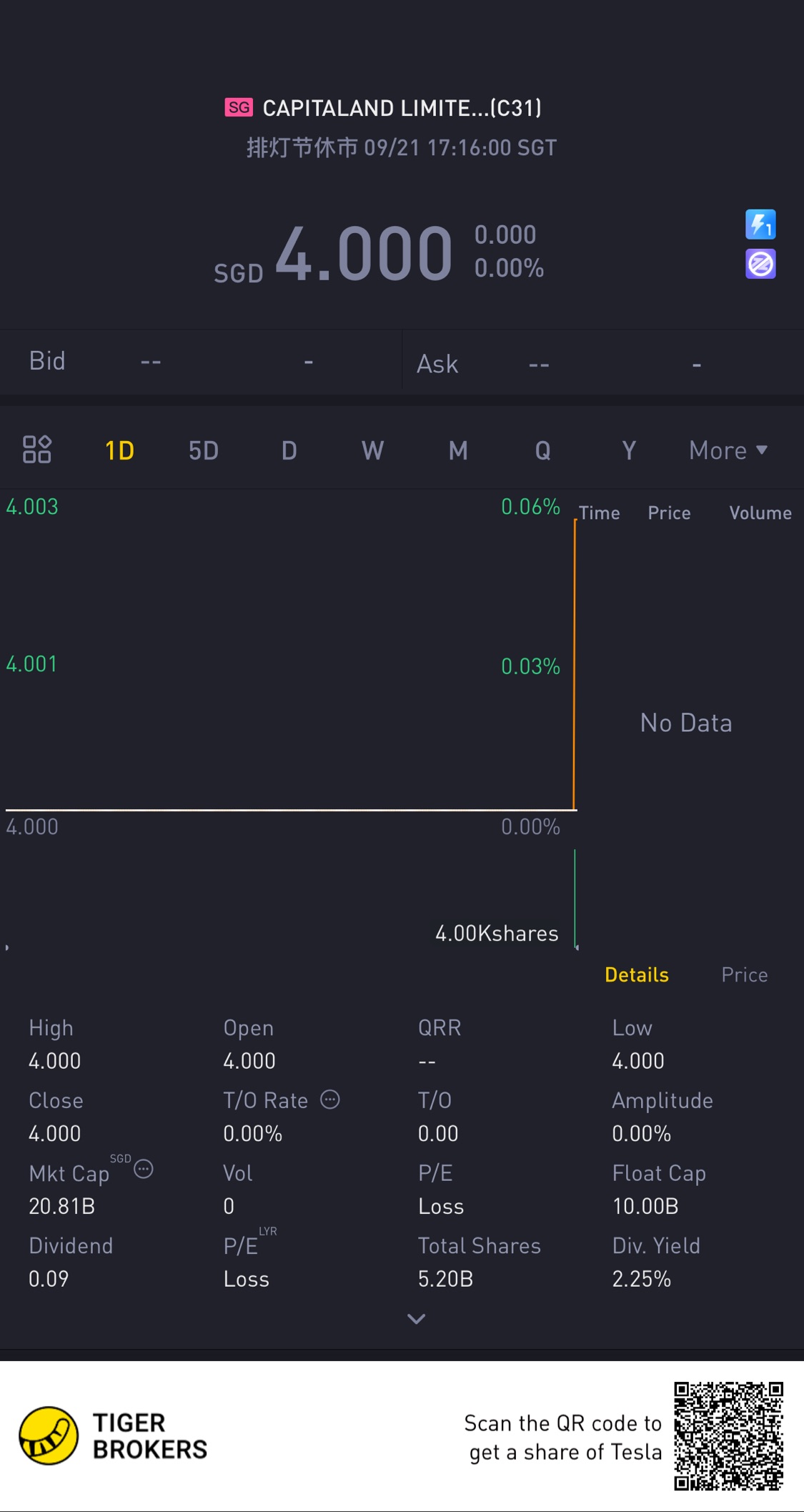
Task: Switch to the weekly W chart
Action: click(372, 450)
